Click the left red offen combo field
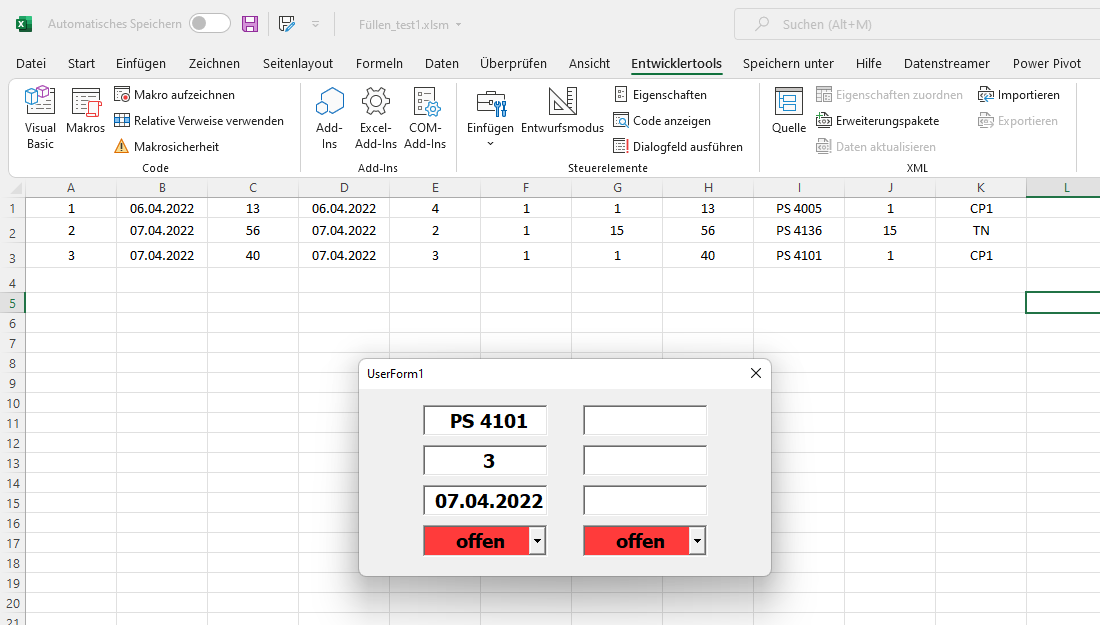Viewport: 1100px width, 625px height. click(x=477, y=541)
